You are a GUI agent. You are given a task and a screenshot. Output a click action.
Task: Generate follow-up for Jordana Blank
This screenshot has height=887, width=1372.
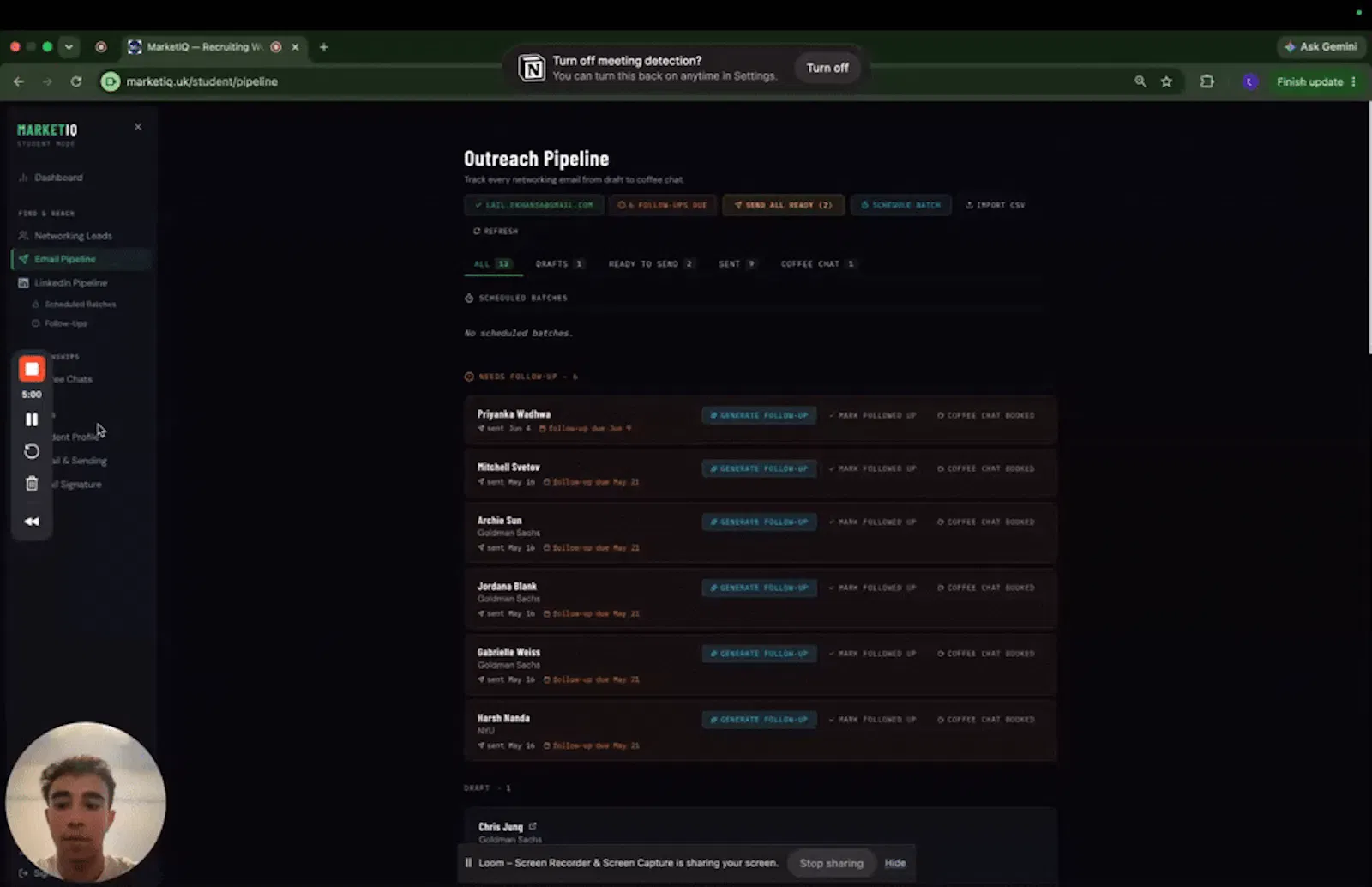[759, 588]
